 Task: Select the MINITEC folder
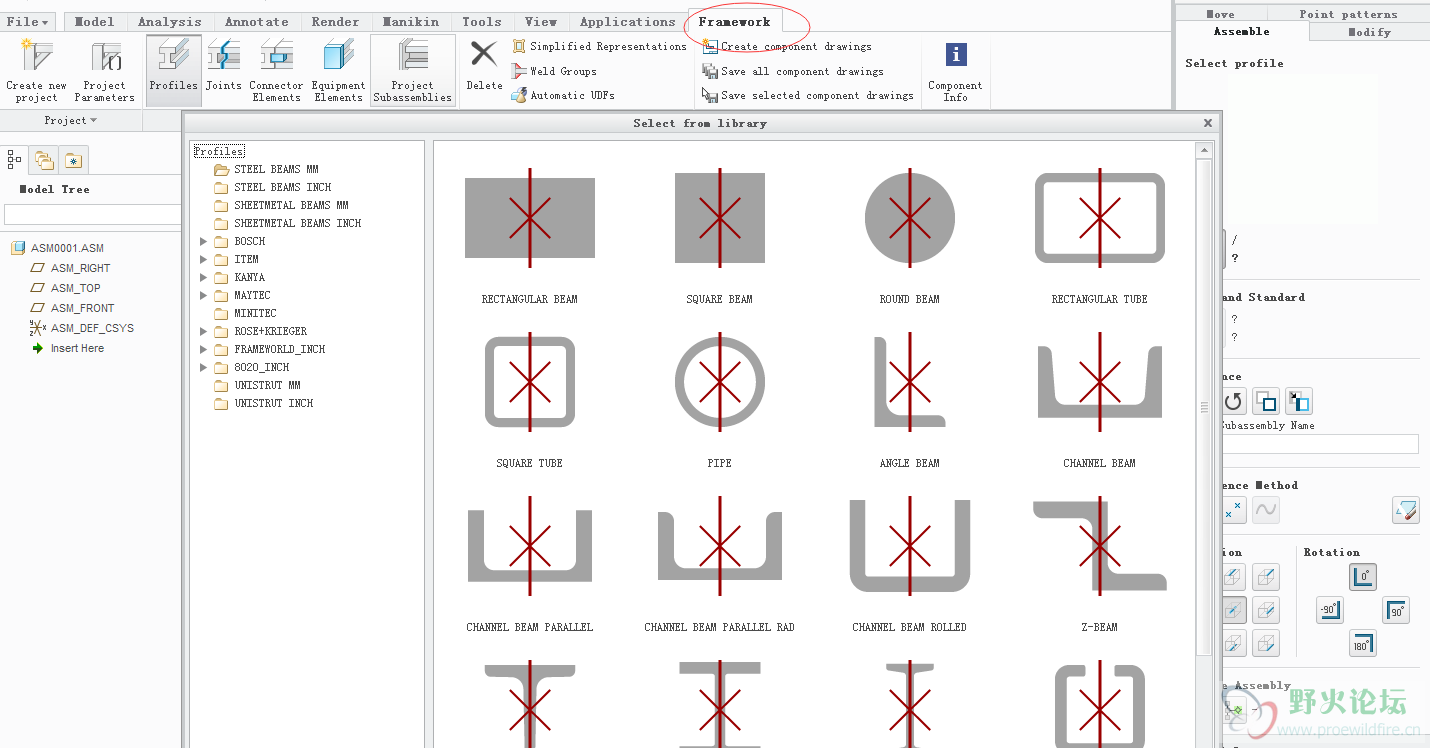click(245, 313)
